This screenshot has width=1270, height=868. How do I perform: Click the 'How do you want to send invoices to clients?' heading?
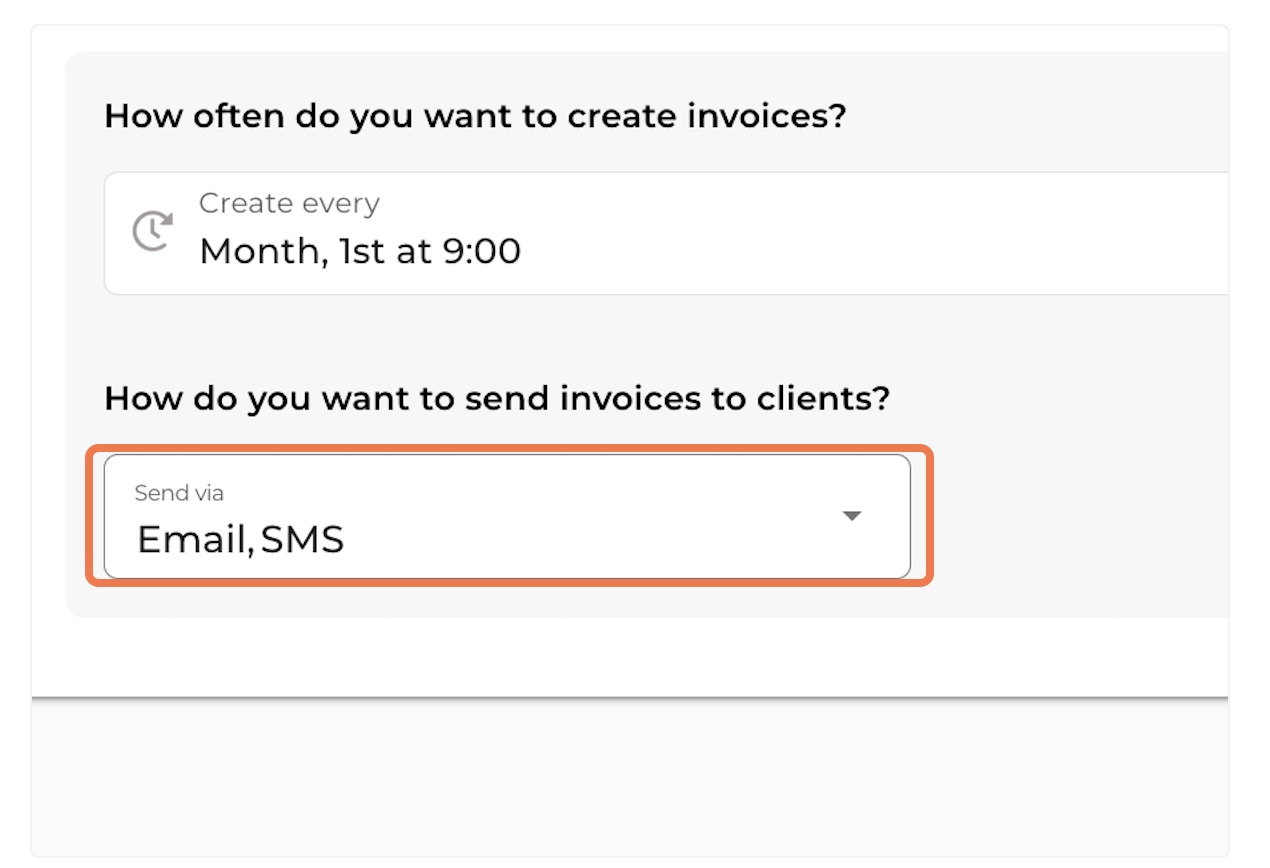[x=497, y=399]
